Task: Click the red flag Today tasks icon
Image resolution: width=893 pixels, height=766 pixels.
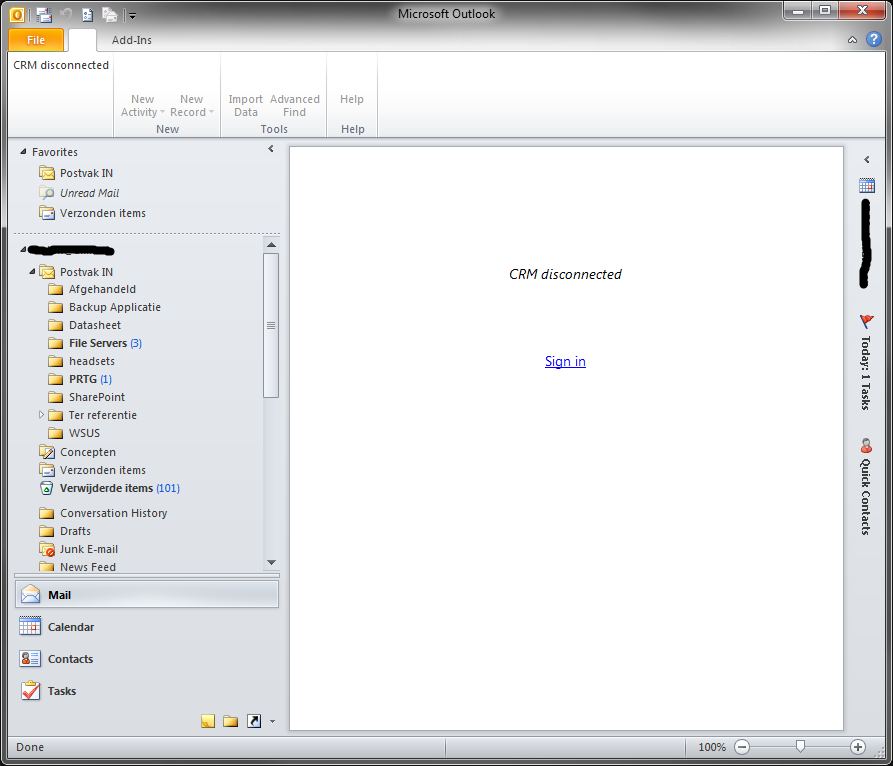Action: tap(866, 321)
